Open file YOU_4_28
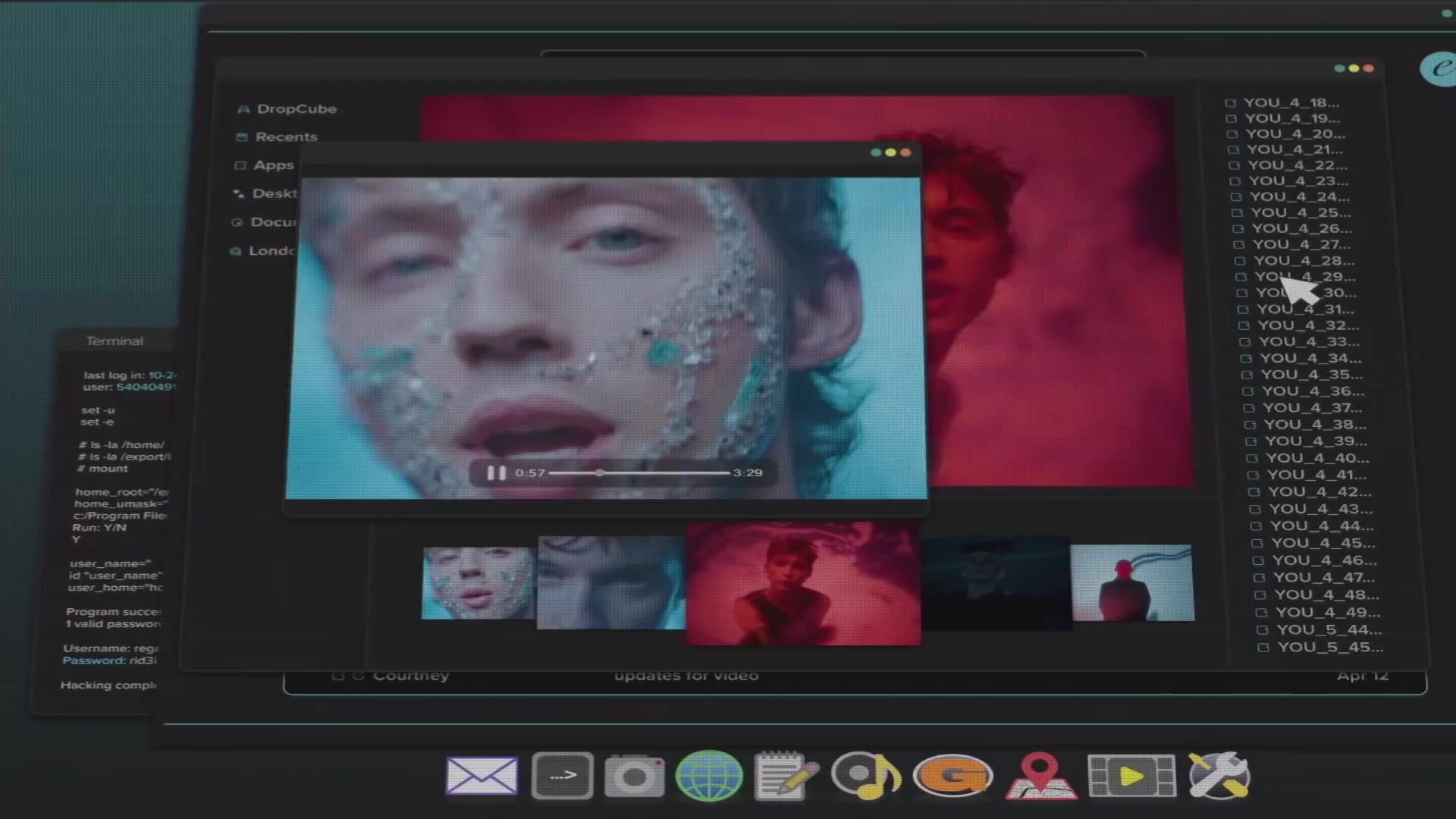 pyautogui.click(x=1304, y=261)
